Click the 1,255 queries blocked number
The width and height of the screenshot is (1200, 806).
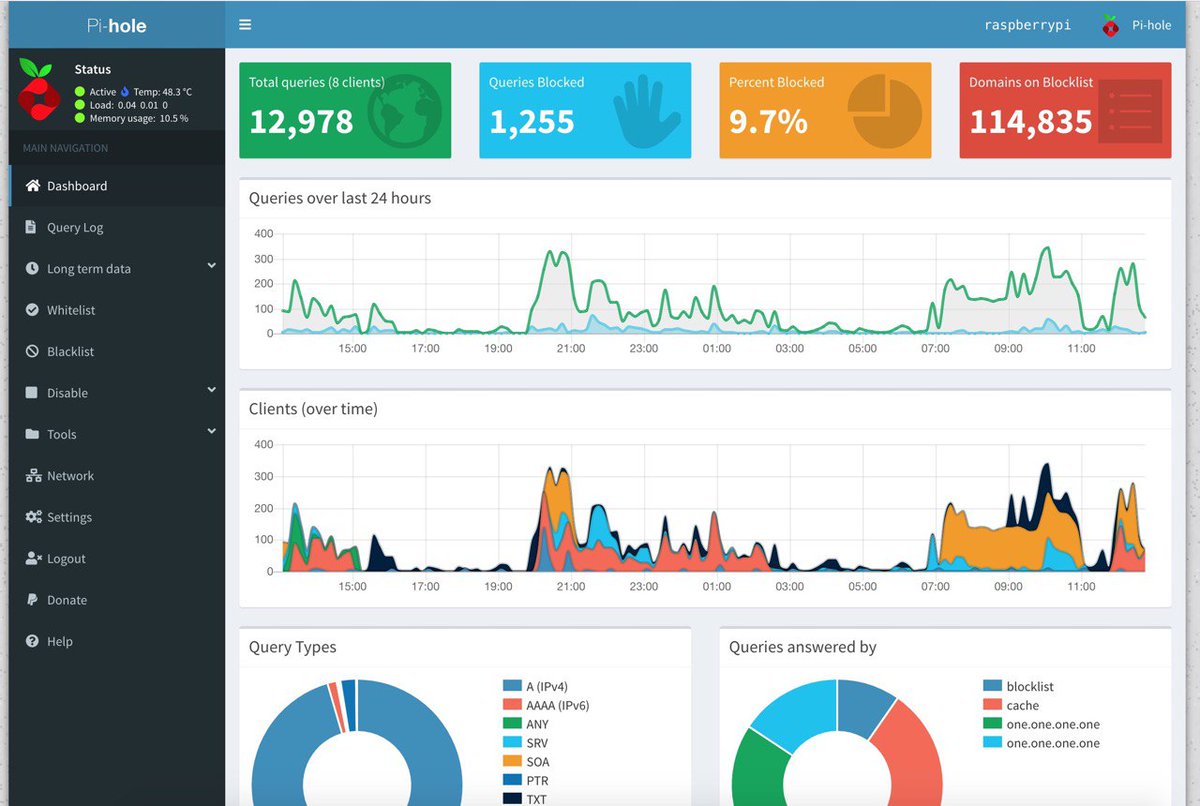point(532,122)
